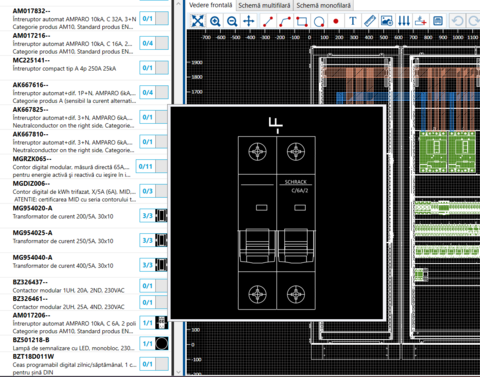Select the polyline curve drawing tool

coord(285,21)
